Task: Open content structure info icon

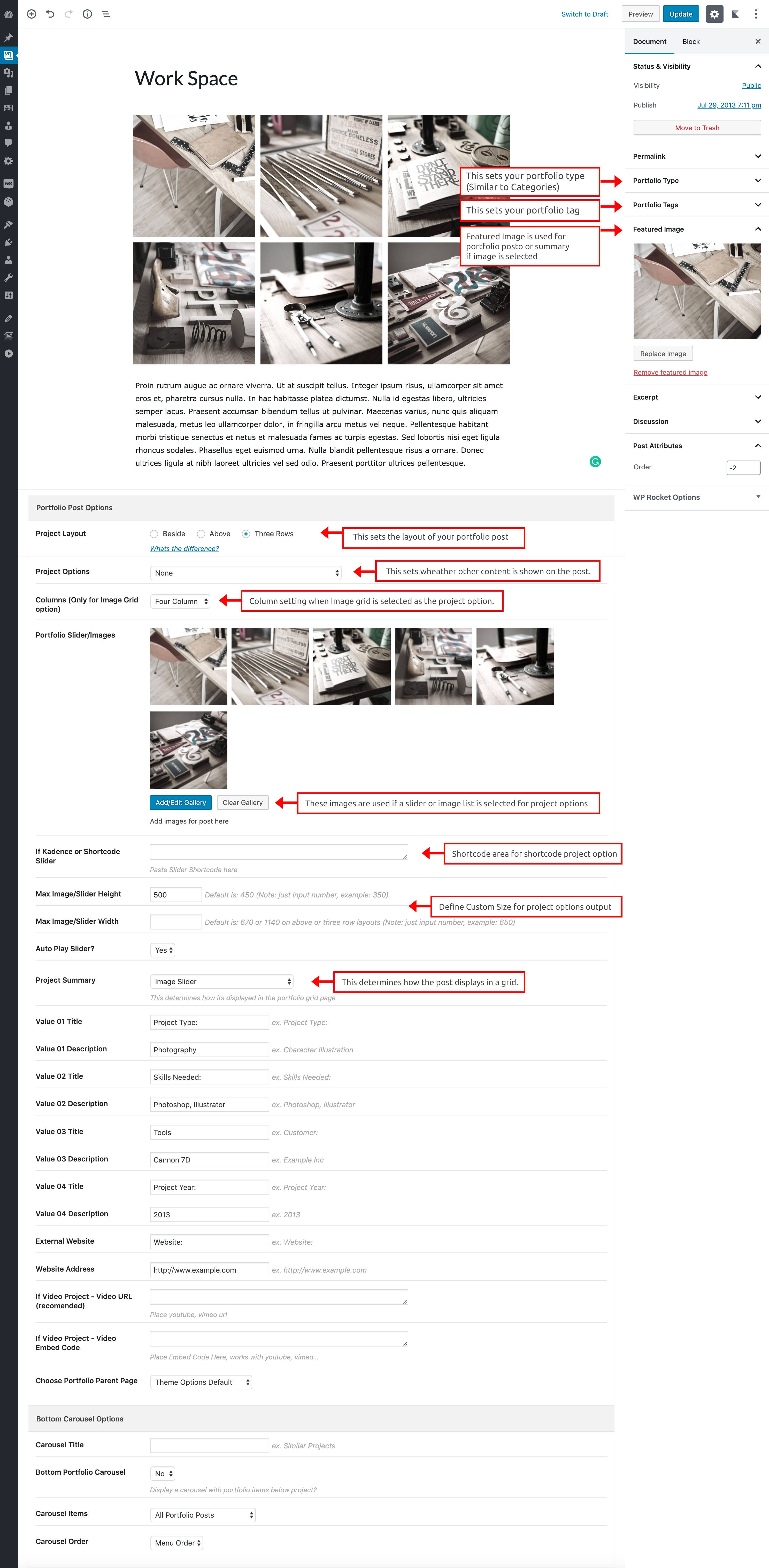Action: tap(88, 14)
